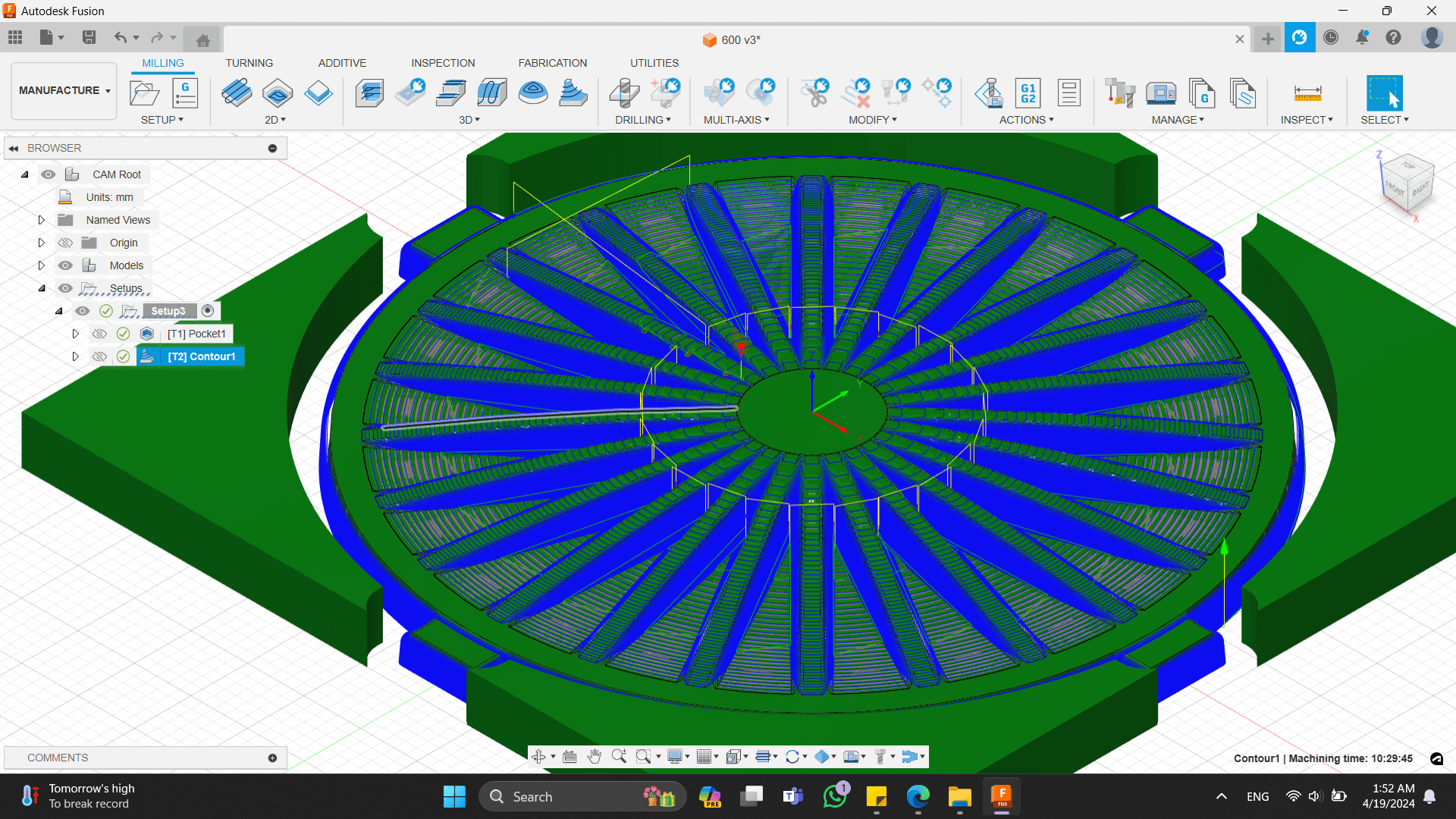This screenshot has width=1456, height=819.
Task: Toggle visibility of Contour1 toolpath
Action: click(x=99, y=356)
